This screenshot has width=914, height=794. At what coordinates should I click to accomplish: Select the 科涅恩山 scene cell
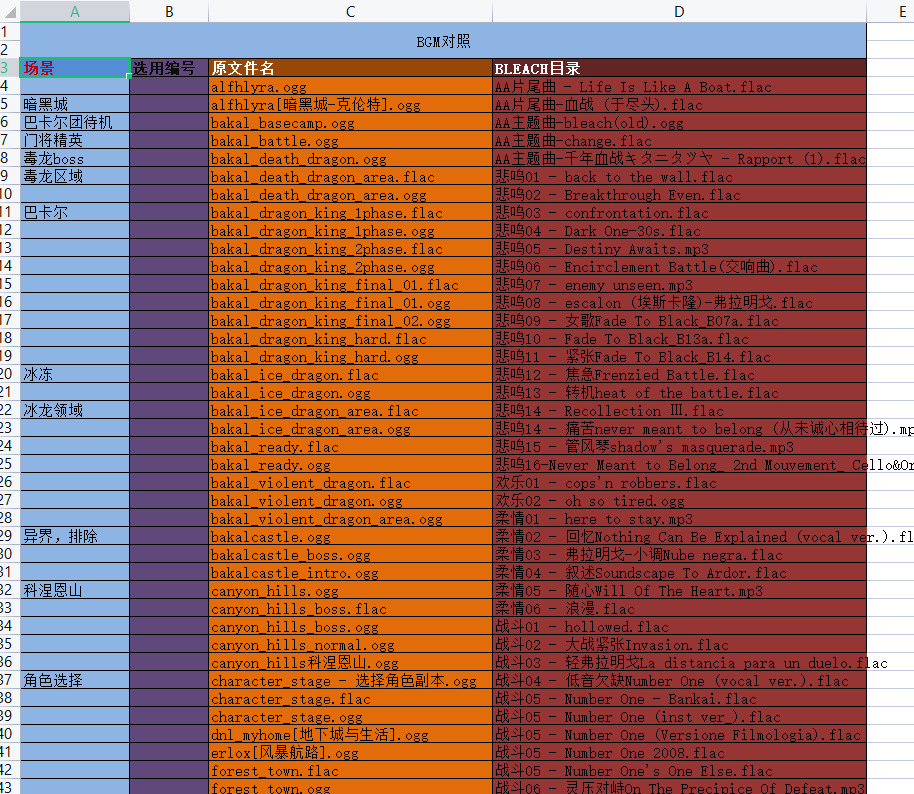pos(75,591)
